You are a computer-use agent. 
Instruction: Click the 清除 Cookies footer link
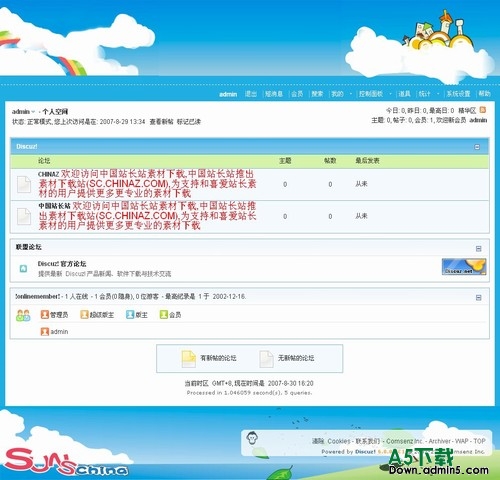pyautogui.click(x=331, y=441)
